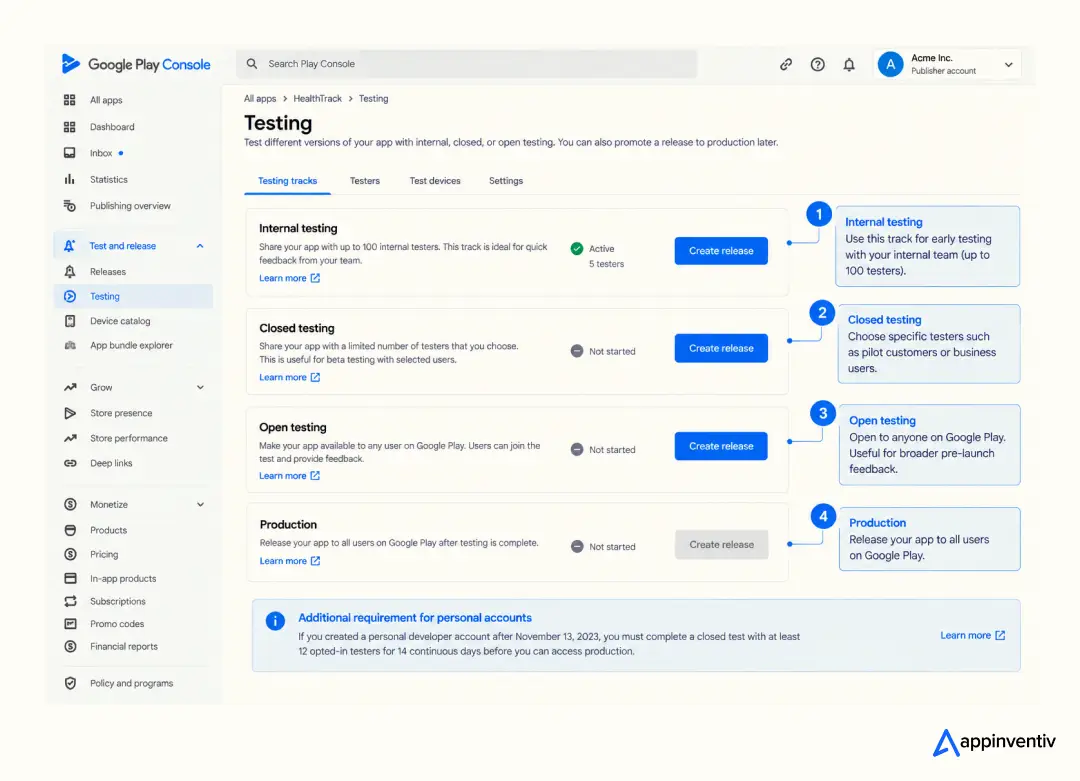This screenshot has height=781, width=1080.
Task: Expand the Grow section chevron
Action: (x=200, y=387)
